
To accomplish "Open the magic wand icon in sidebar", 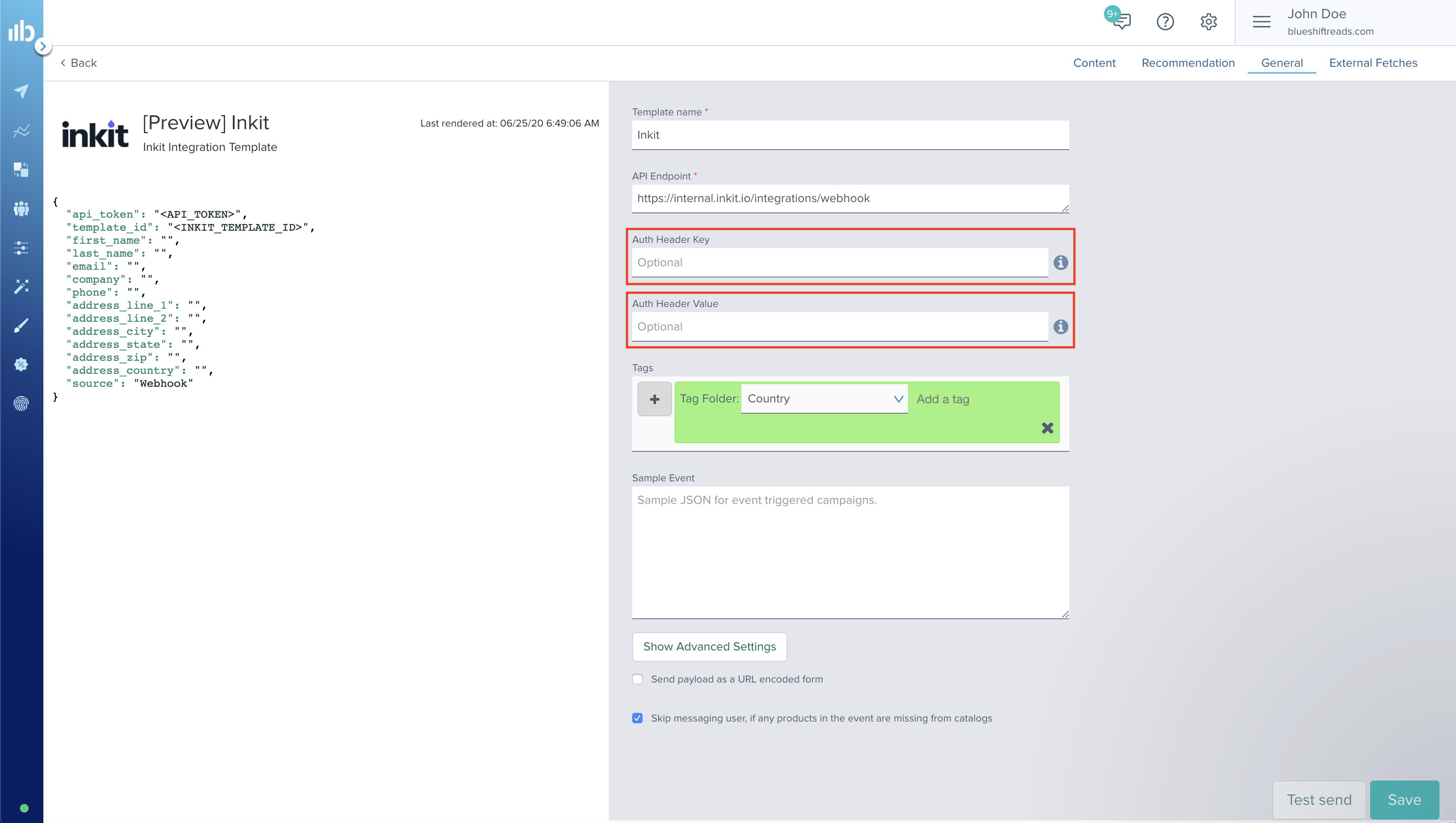I will [x=21, y=287].
